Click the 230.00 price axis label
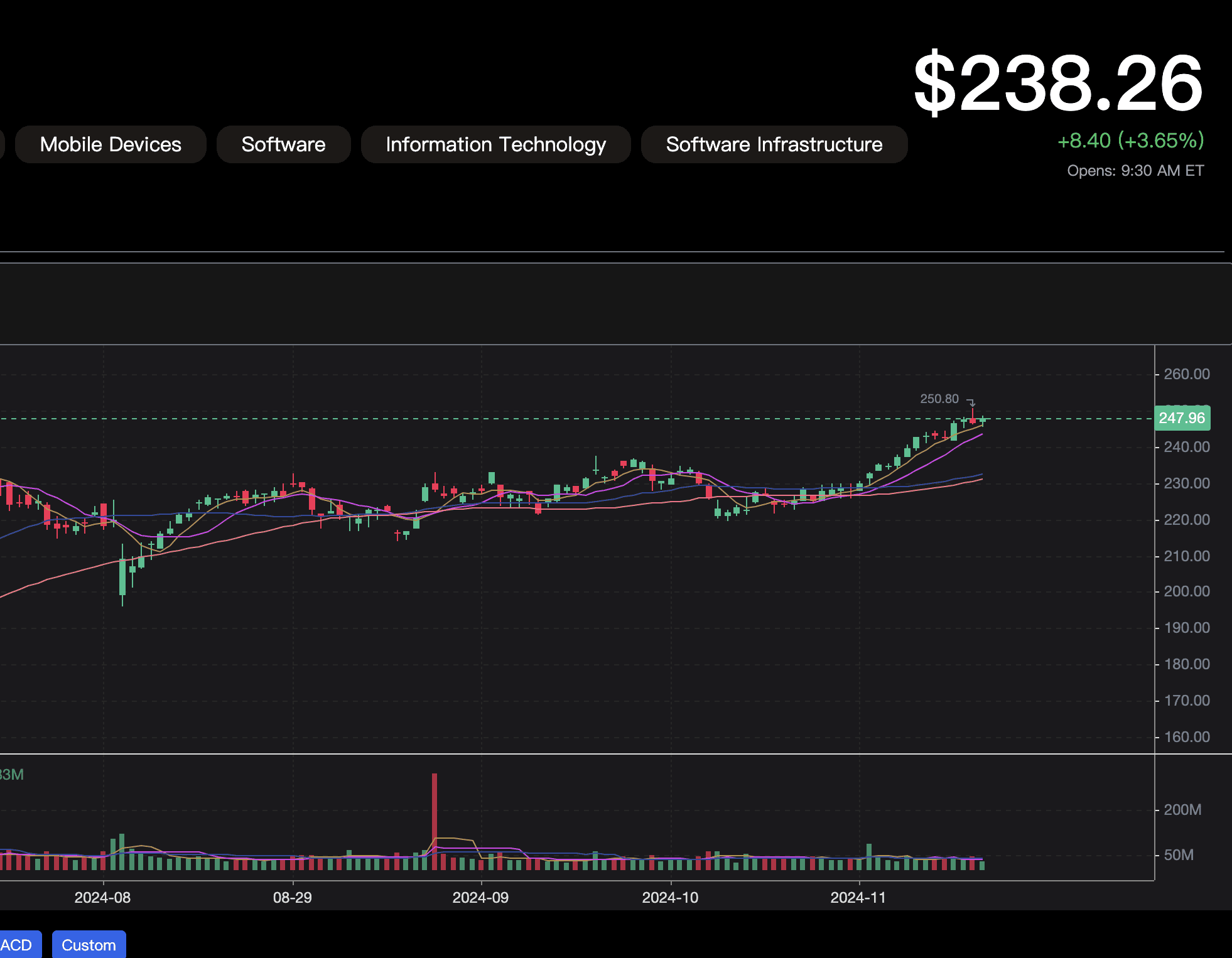1232x958 pixels. 1187,483
